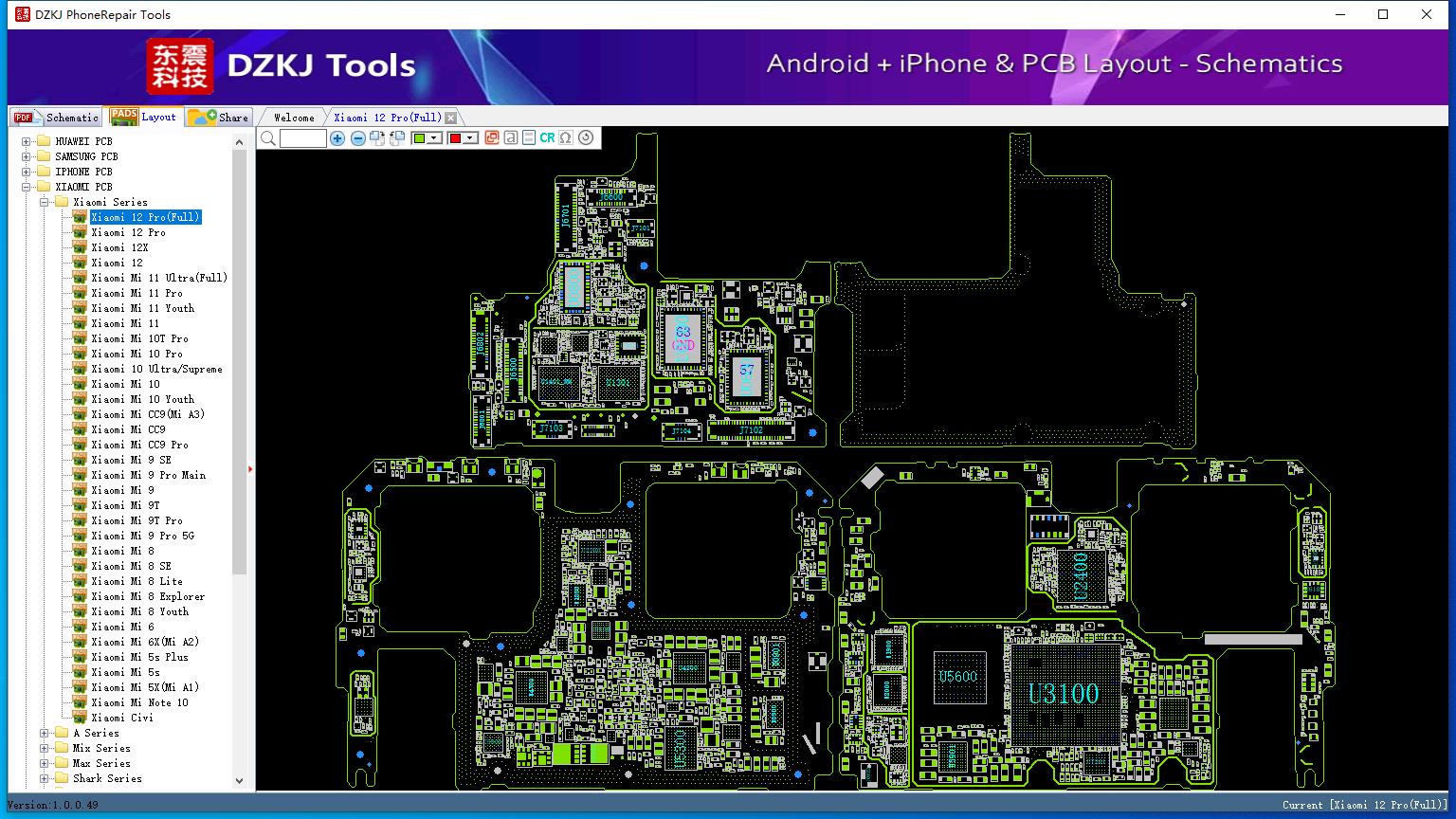Select Shark Series in the tree
The width and height of the screenshot is (1456, 819).
click(107, 778)
